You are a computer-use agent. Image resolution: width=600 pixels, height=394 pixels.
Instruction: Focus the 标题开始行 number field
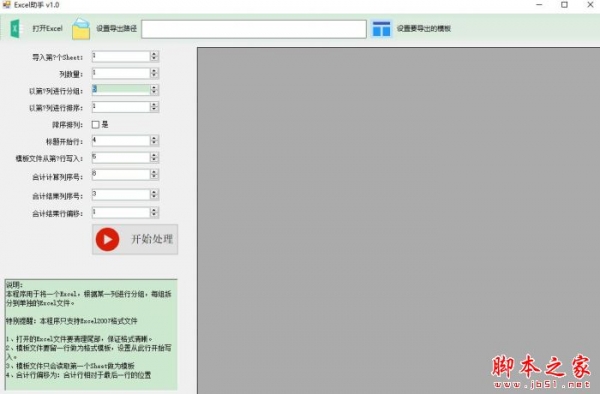121,141
